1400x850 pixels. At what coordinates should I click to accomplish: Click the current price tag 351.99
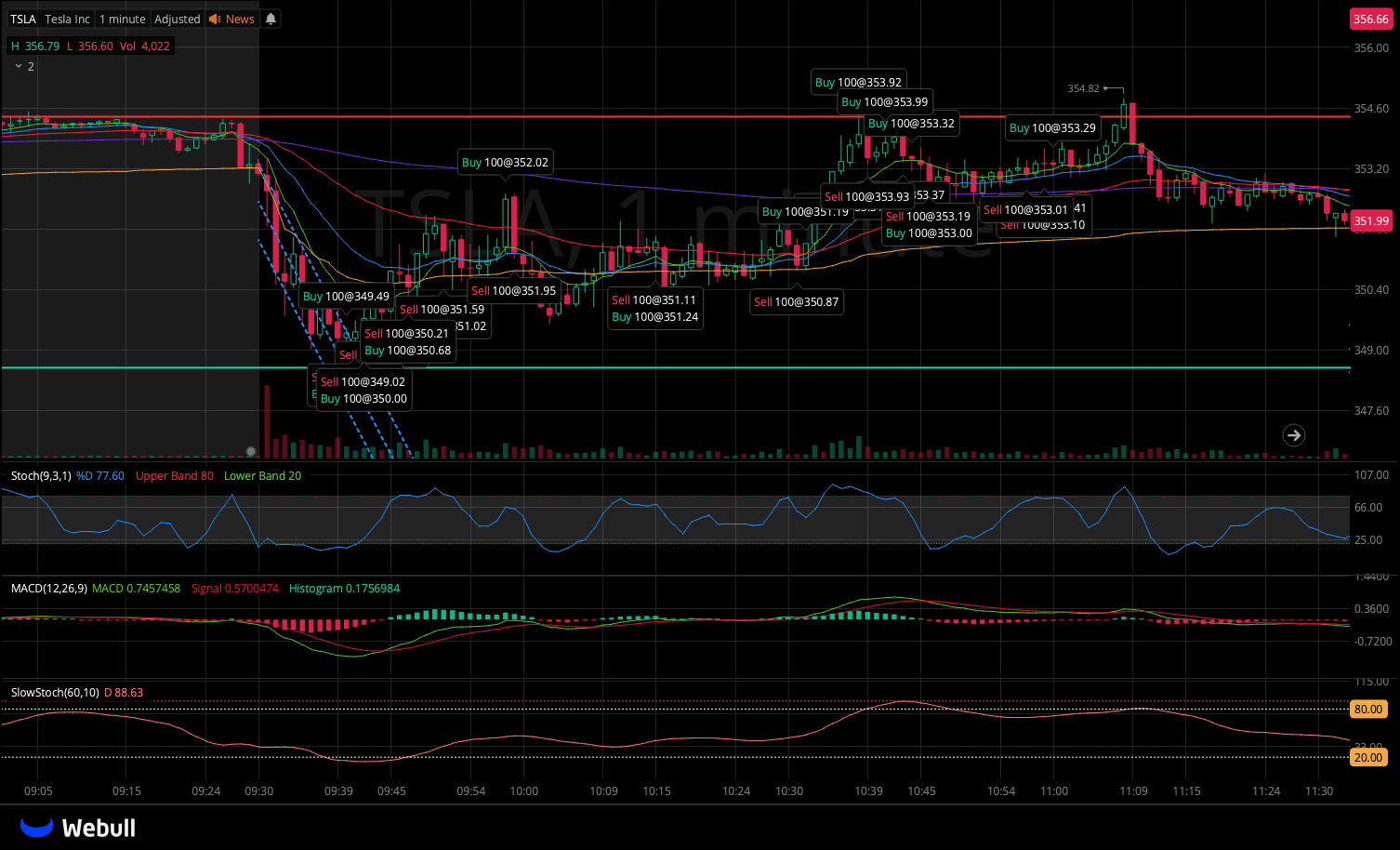pos(1371,220)
